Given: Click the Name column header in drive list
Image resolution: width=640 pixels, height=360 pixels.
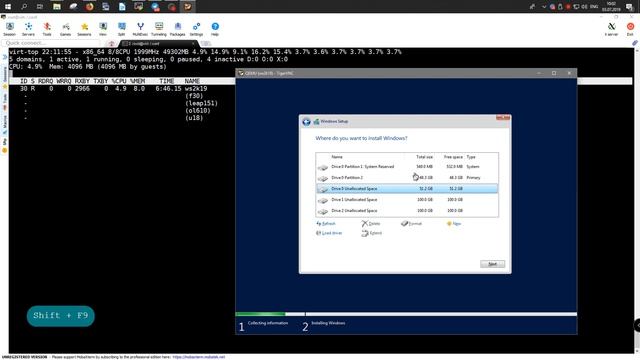Looking at the screenshot, I should 337,157.
